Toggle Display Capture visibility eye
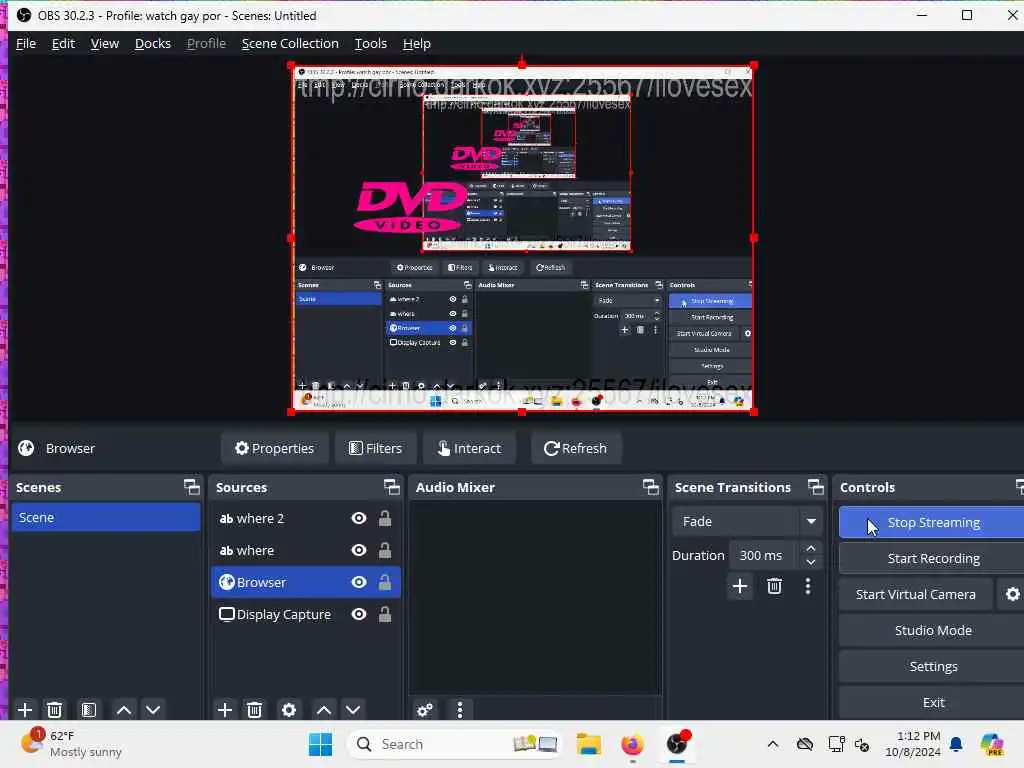Image resolution: width=1024 pixels, height=768 pixels. pos(359,614)
